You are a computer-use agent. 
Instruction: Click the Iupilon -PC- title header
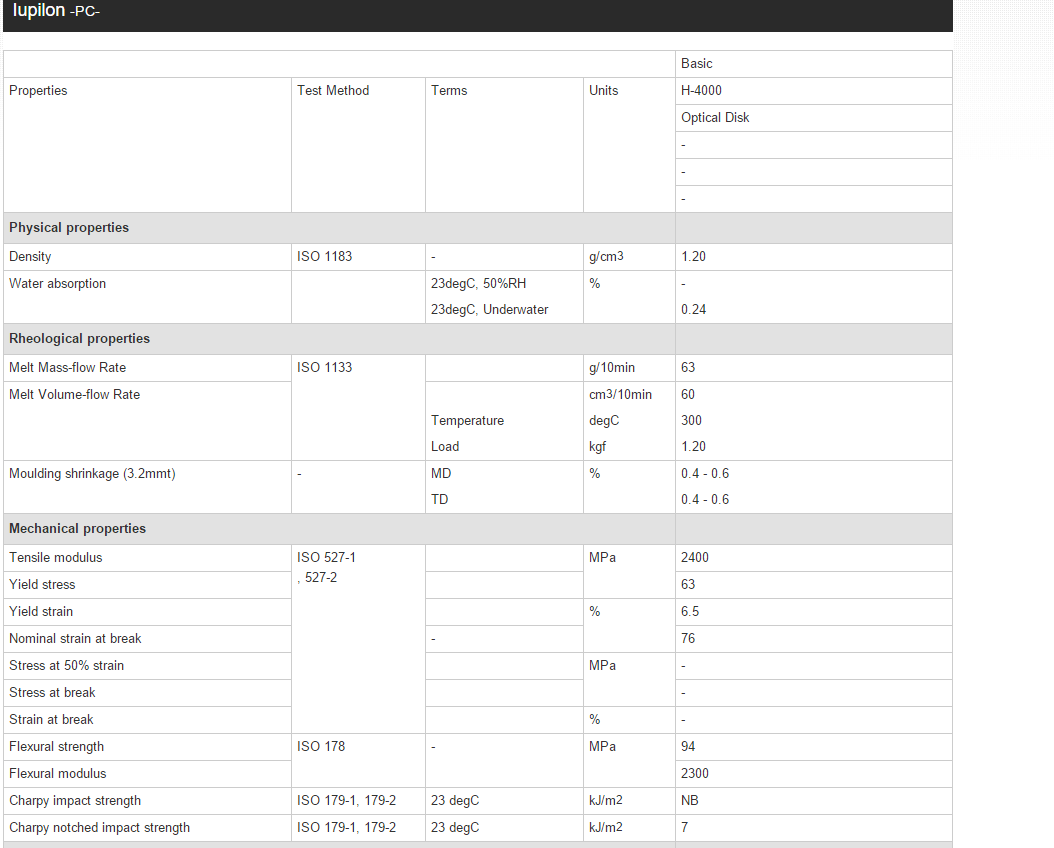56,11
